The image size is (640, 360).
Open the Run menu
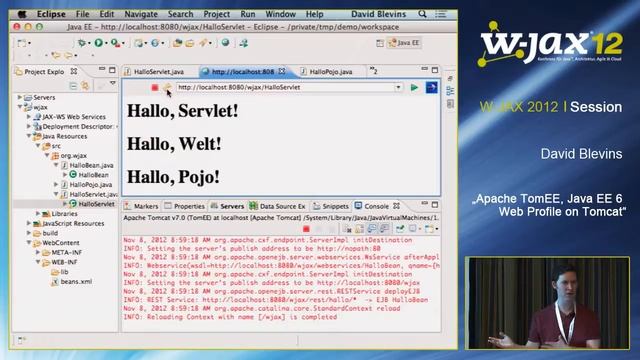tap(248, 14)
